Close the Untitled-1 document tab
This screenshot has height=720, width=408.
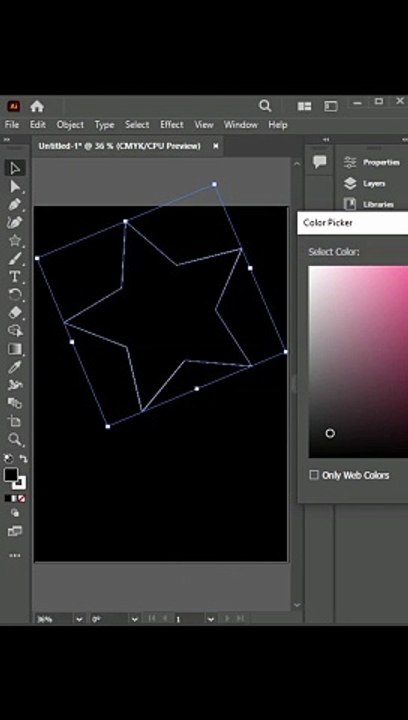pyautogui.click(x=216, y=146)
